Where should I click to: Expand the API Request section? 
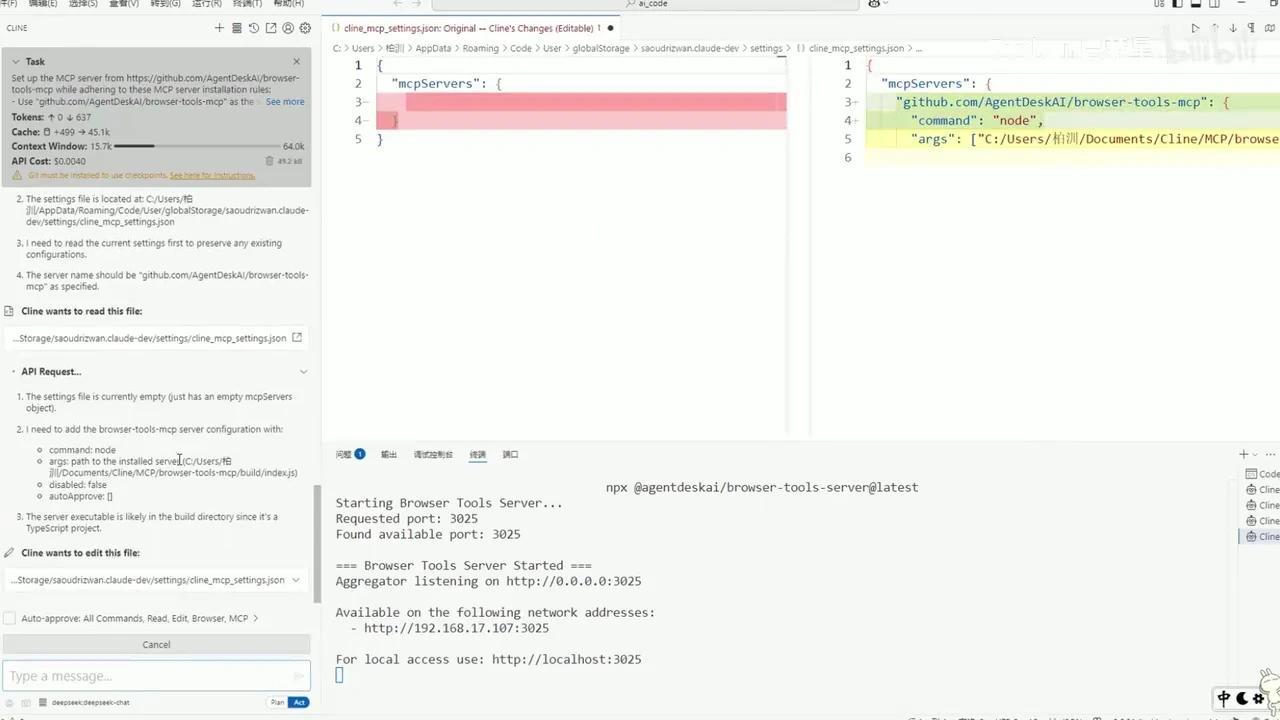pyautogui.click(x=303, y=371)
